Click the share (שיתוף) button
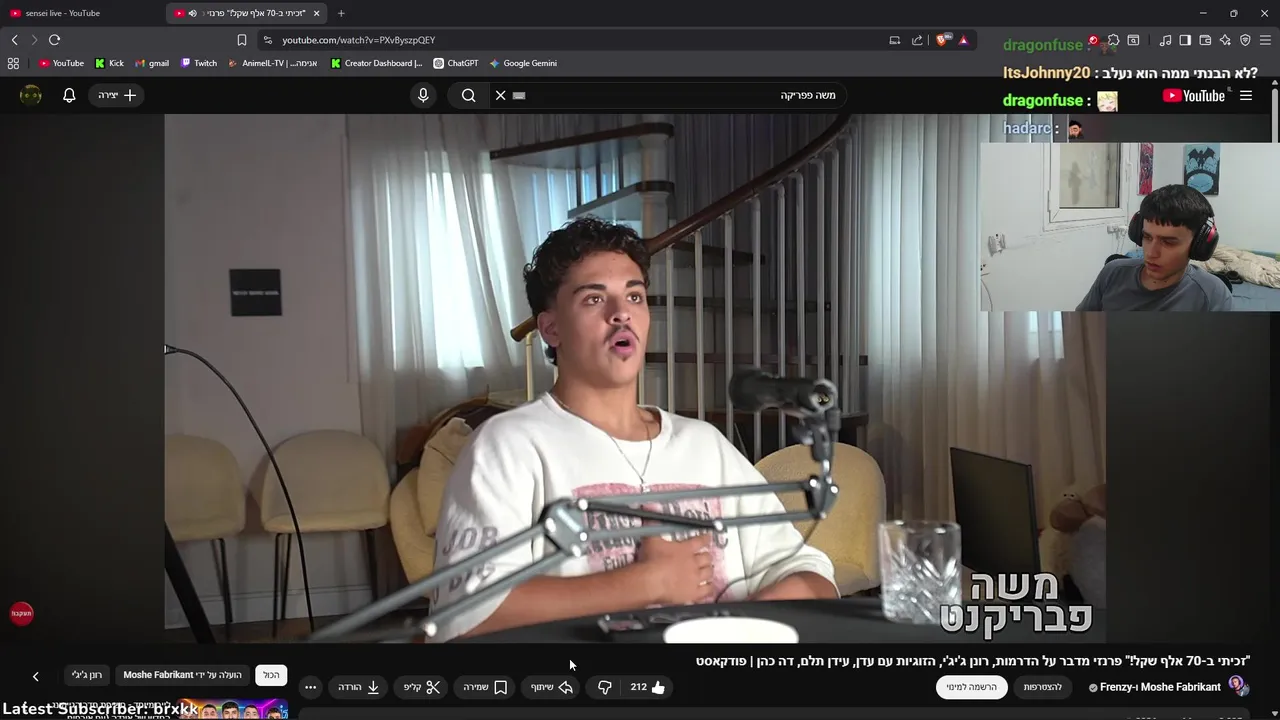 point(552,687)
